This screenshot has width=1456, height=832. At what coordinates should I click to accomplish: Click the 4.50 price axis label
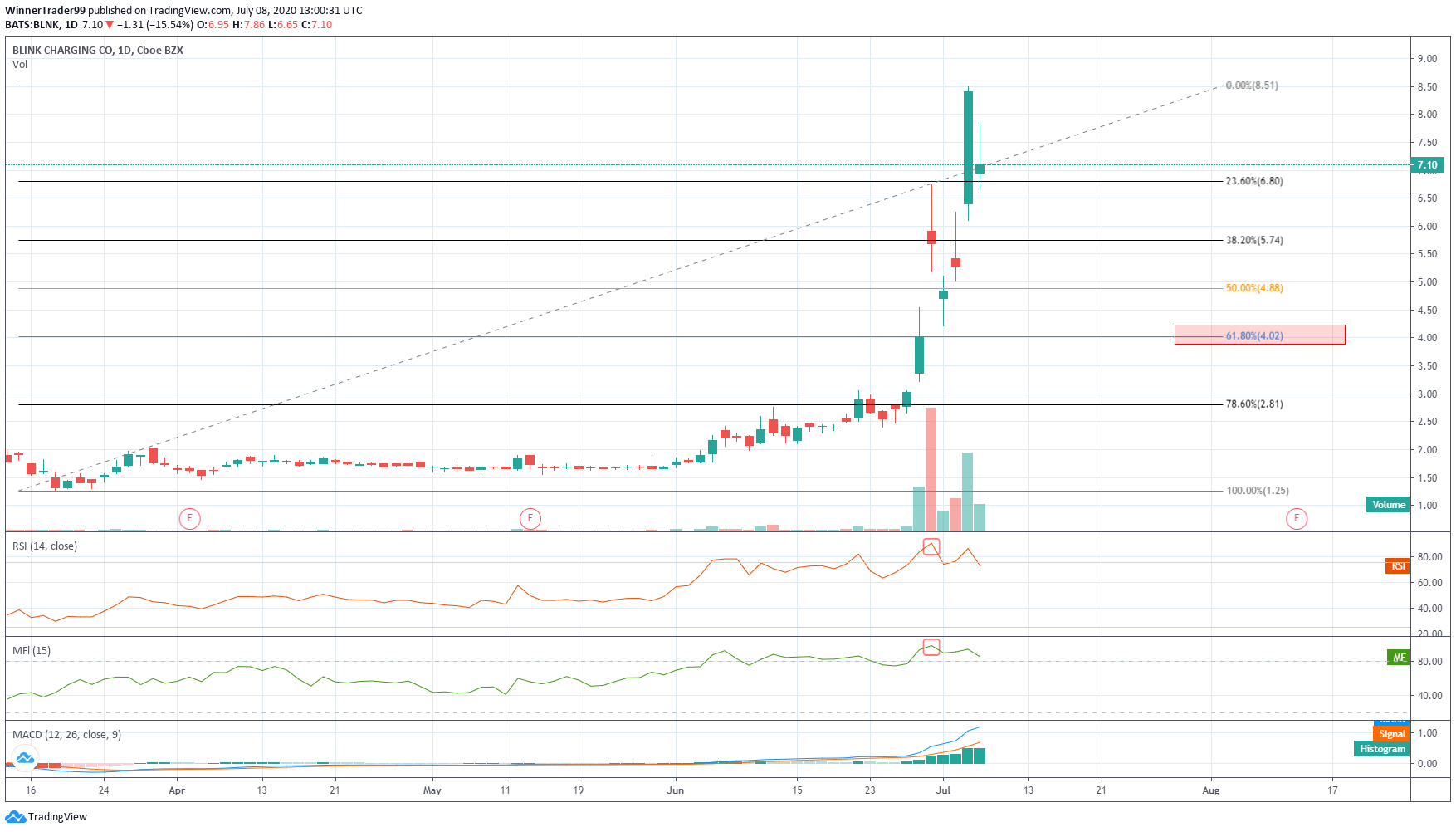1427,311
